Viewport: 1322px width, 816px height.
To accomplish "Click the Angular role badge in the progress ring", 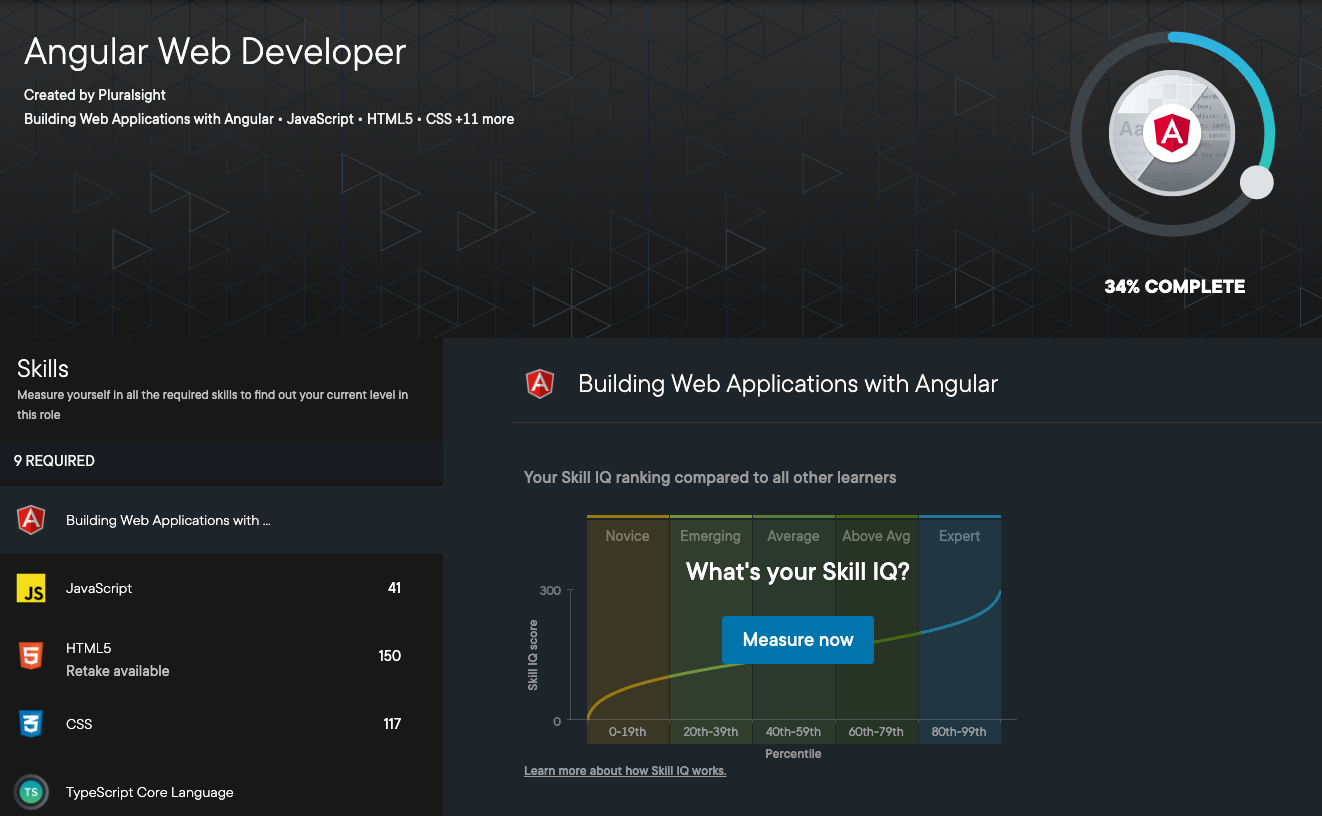I will tap(1172, 133).
